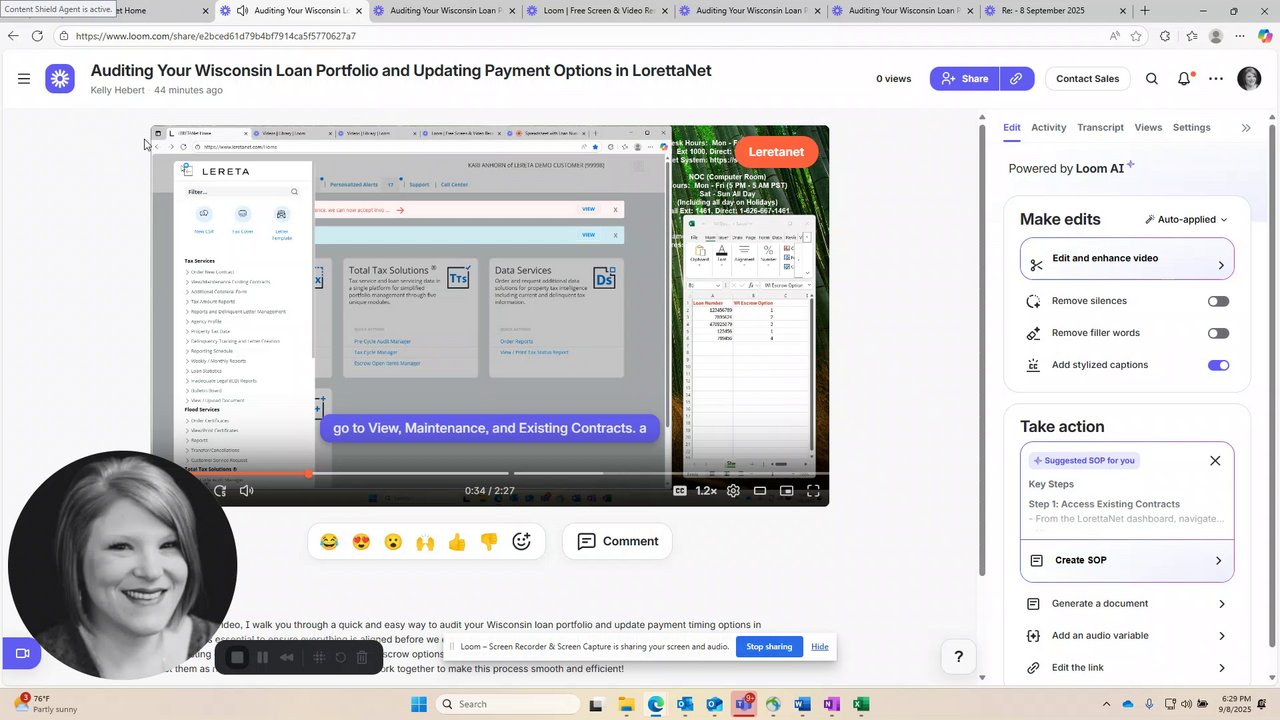Click the Share button
The image size is (1280, 720).
963,79
